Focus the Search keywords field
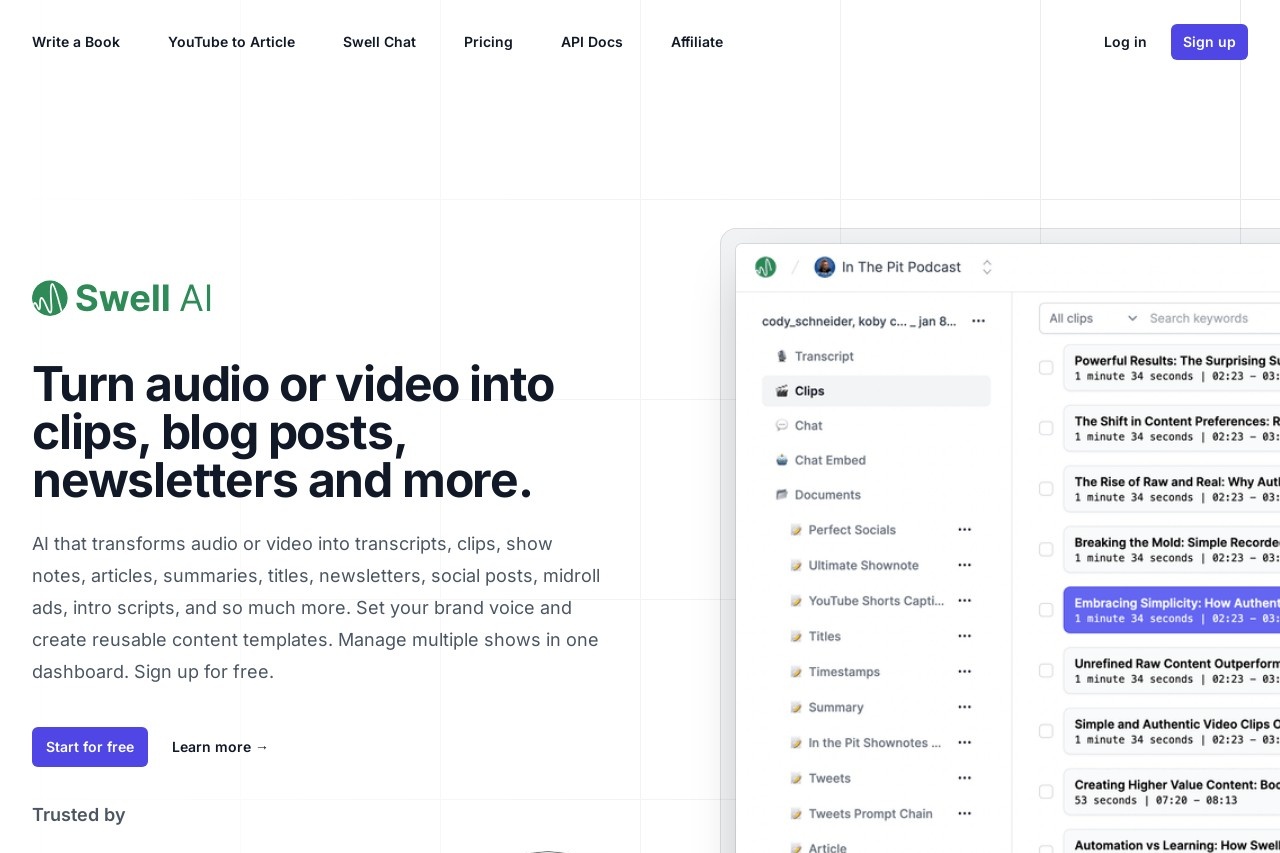Screen dimensions: 1280x853 1212,318
